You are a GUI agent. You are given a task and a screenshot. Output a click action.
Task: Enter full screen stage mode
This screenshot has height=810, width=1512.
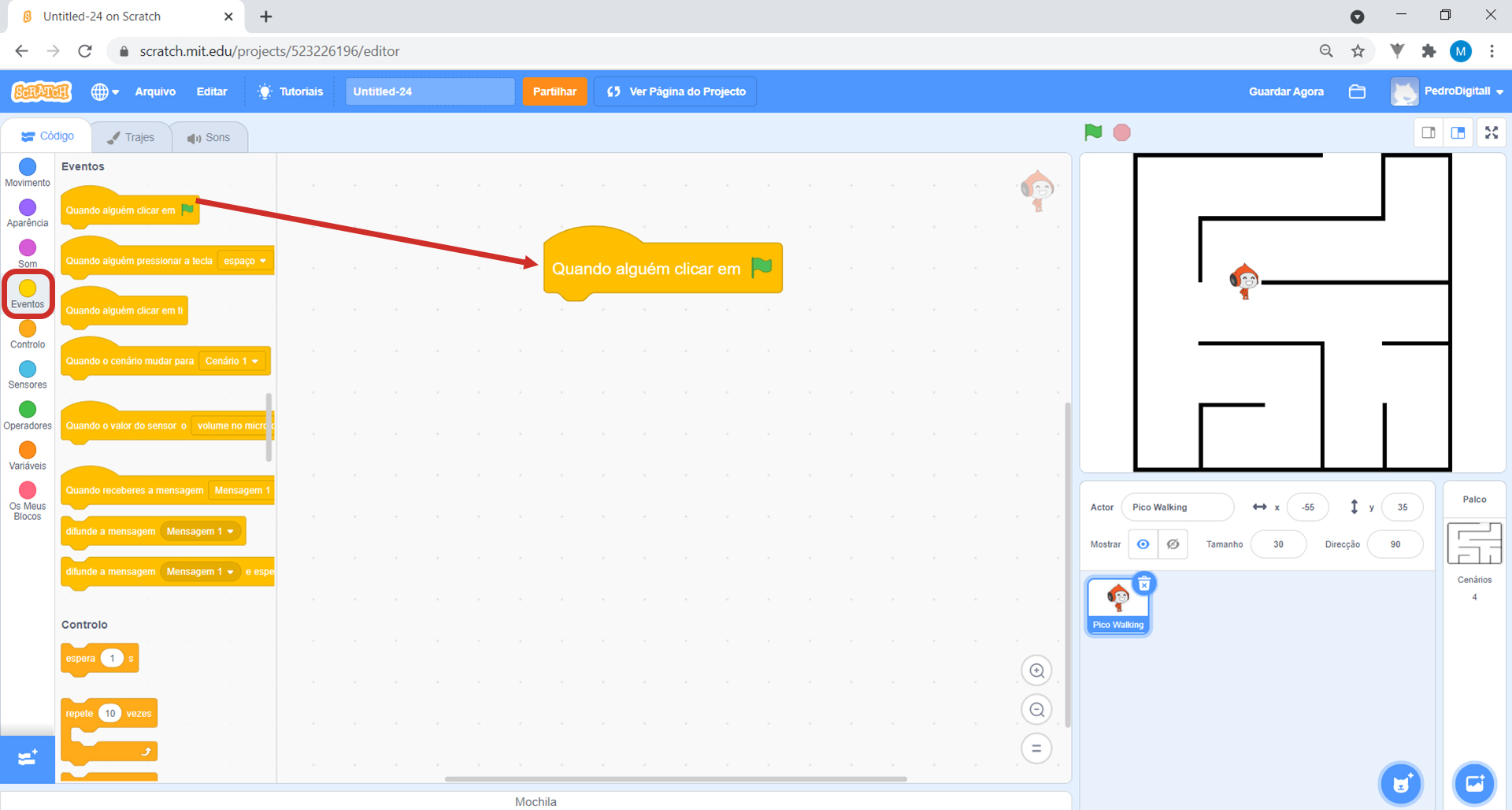(x=1492, y=132)
